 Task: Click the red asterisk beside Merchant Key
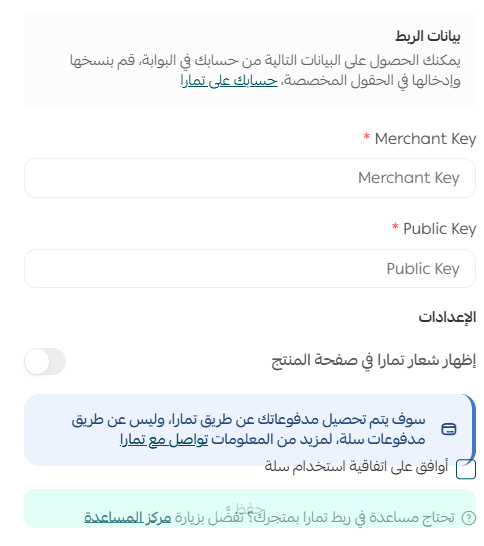pyautogui.click(x=366, y=136)
